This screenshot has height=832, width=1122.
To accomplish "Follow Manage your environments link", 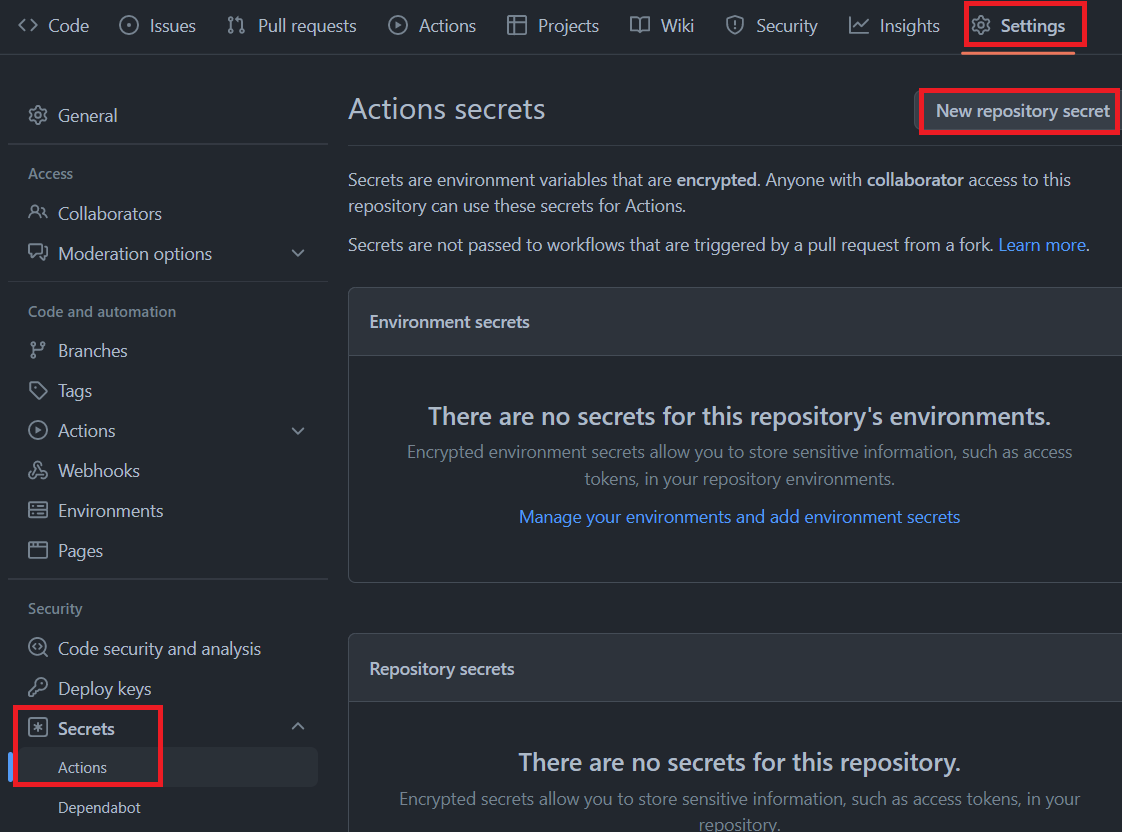I will pyautogui.click(x=739, y=517).
